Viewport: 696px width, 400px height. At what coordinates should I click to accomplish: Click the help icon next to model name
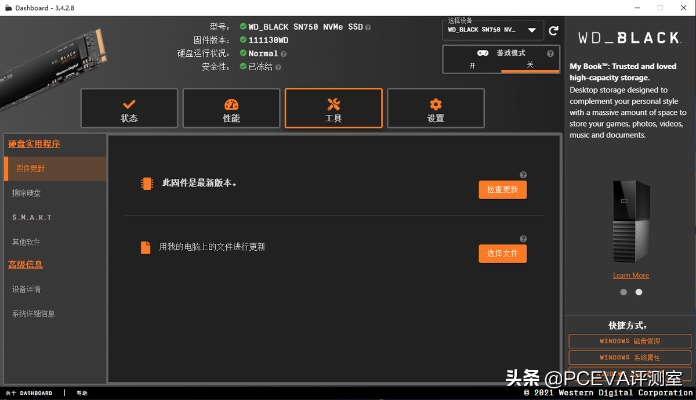(x=368, y=28)
